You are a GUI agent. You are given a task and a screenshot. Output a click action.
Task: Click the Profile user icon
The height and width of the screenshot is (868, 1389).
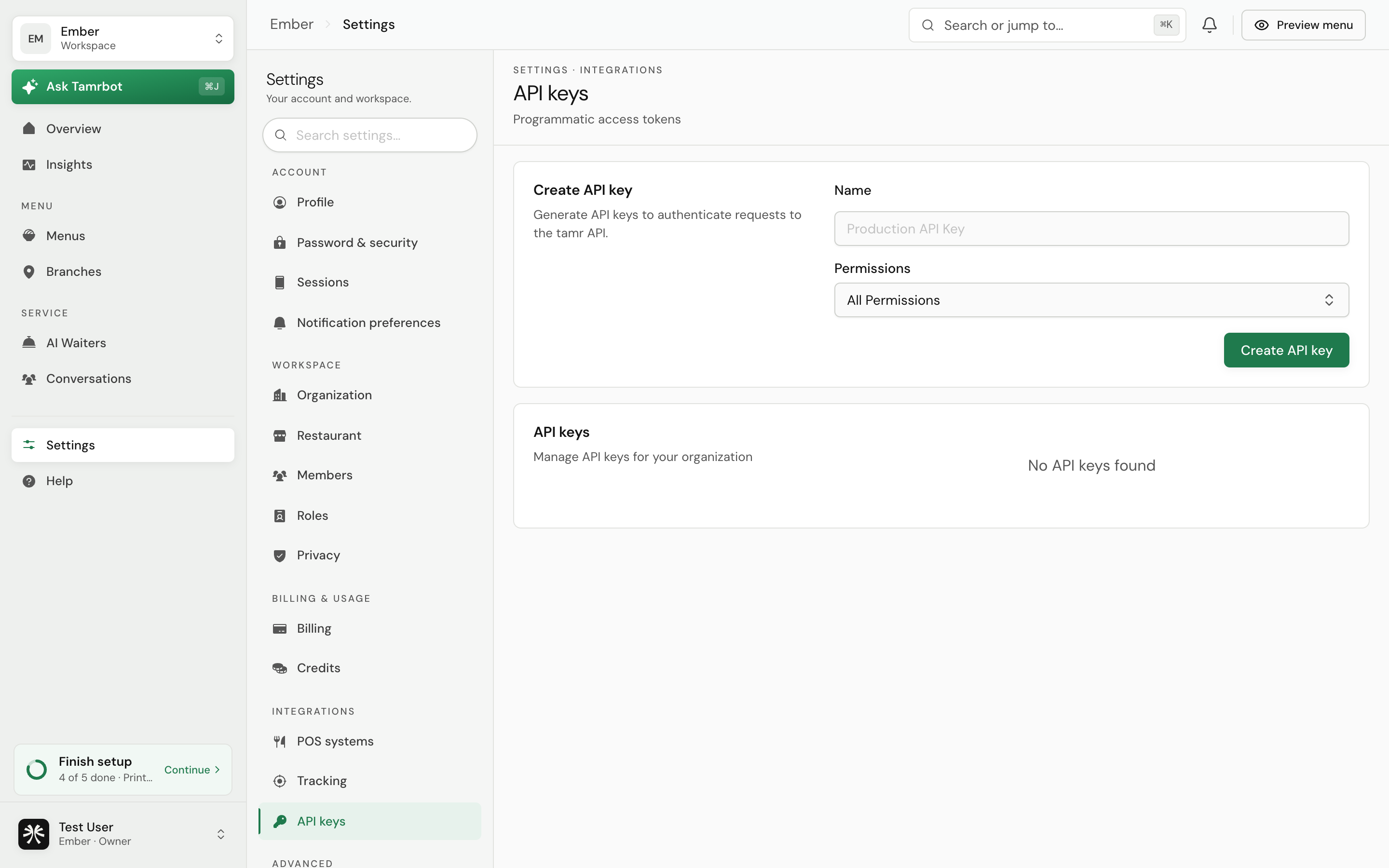(280, 202)
